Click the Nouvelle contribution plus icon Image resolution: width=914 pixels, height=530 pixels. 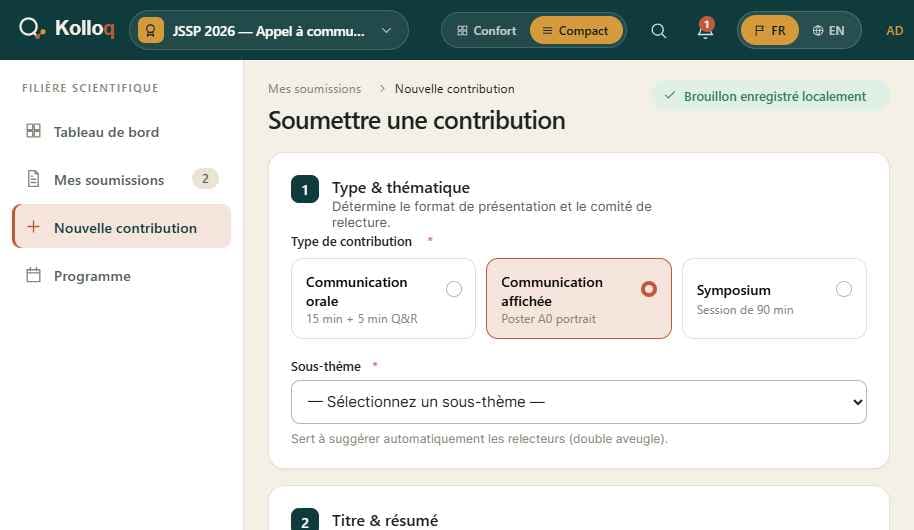coord(33,226)
